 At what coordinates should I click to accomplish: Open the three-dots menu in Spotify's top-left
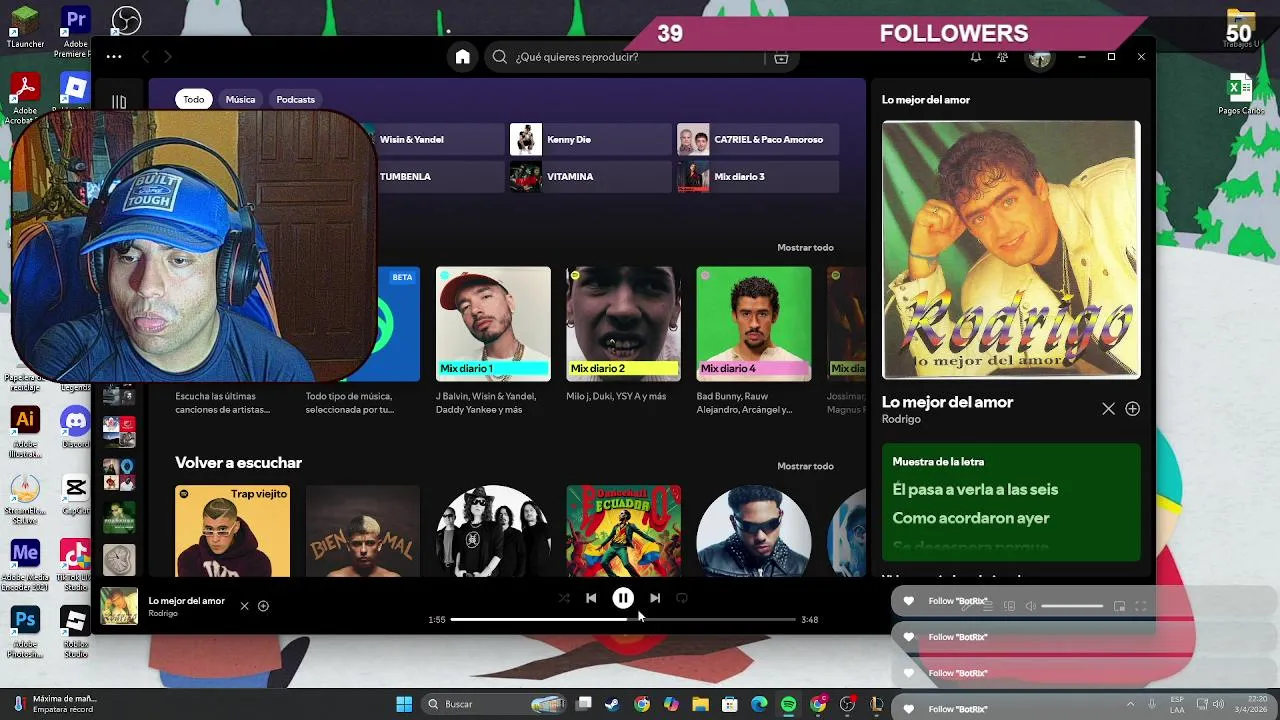tap(114, 57)
